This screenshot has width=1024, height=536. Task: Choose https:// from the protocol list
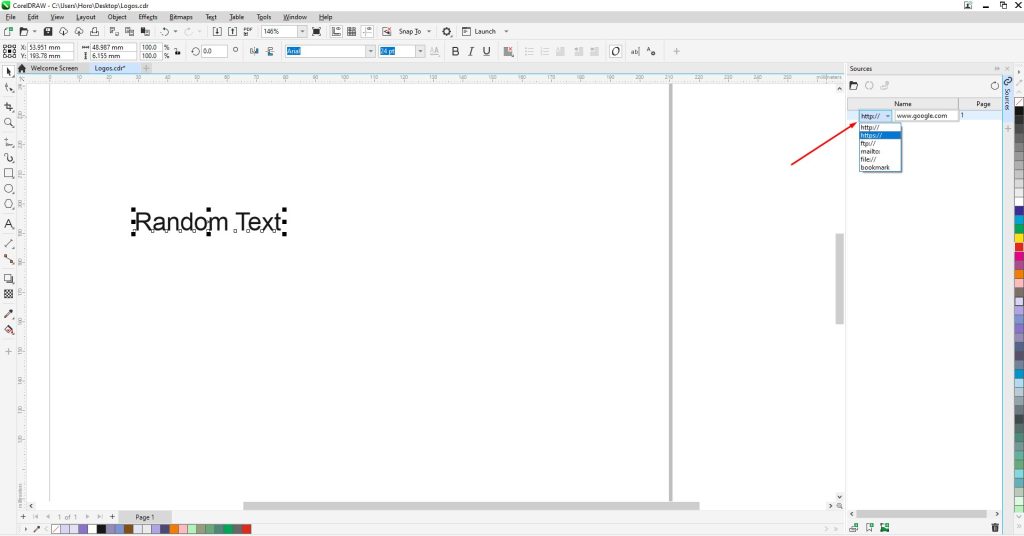tap(880, 135)
